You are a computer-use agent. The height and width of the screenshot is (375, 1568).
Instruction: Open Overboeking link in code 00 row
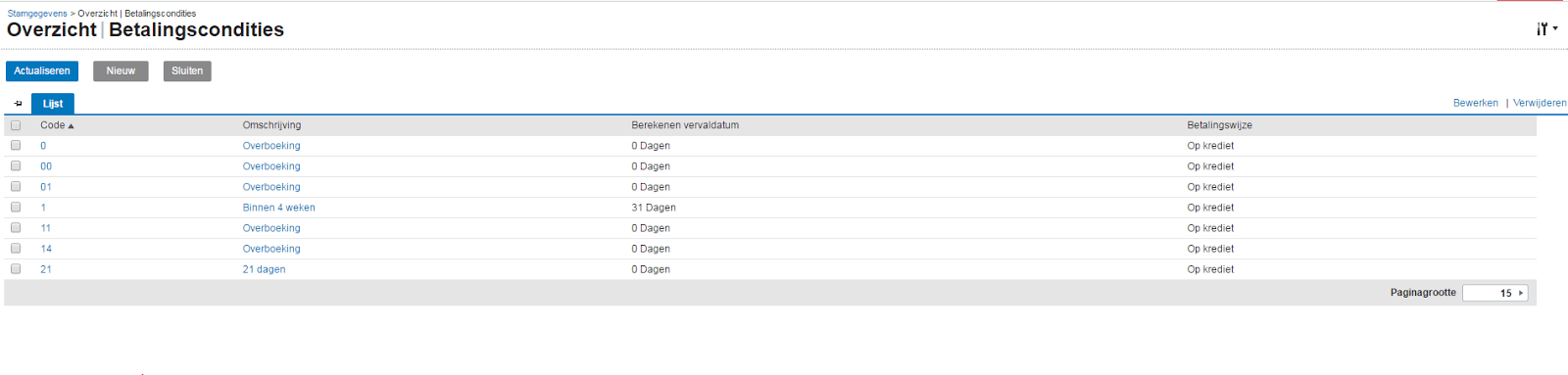coord(271,166)
